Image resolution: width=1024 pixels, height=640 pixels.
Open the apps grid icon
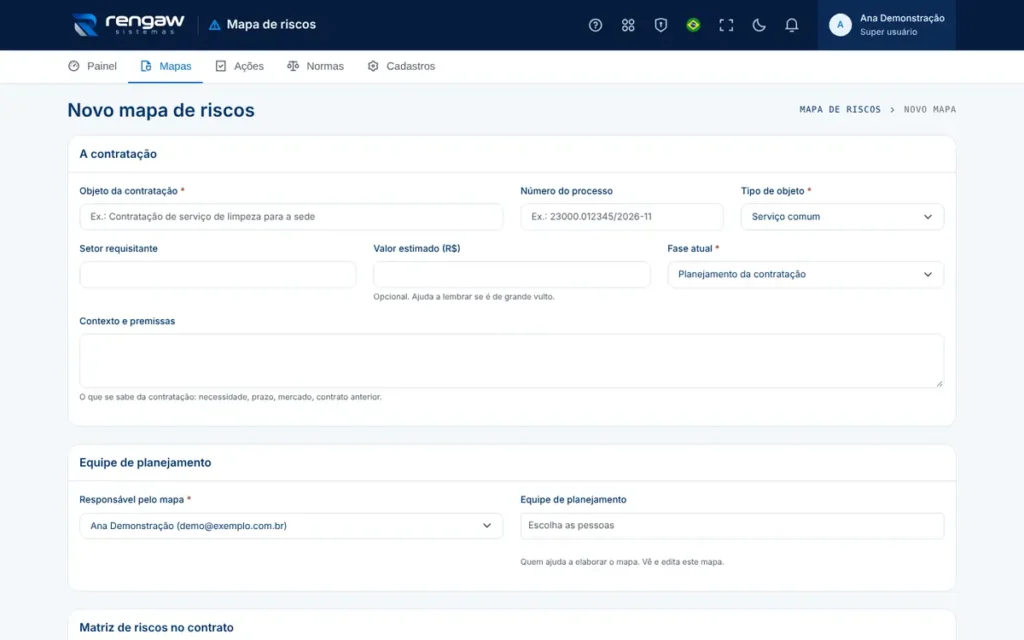click(628, 25)
